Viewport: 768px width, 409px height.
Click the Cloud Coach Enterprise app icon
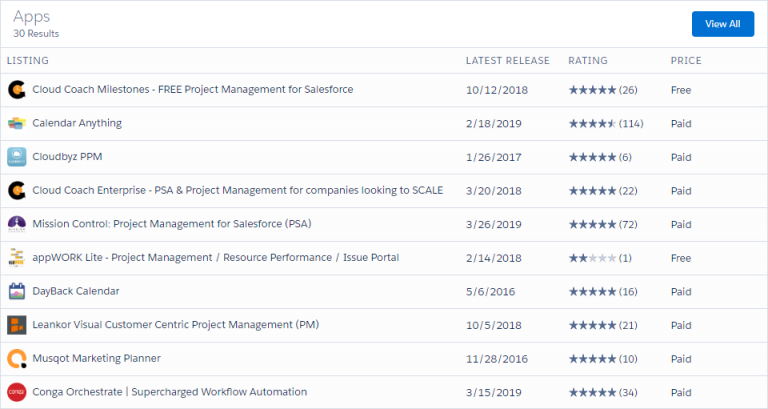[17, 191]
